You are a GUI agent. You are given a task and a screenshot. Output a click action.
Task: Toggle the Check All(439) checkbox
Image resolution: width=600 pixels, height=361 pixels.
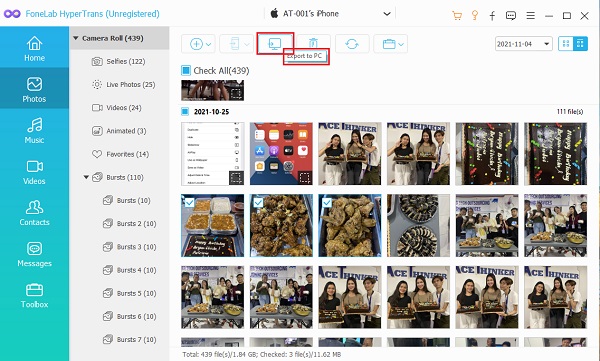coord(186,70)
